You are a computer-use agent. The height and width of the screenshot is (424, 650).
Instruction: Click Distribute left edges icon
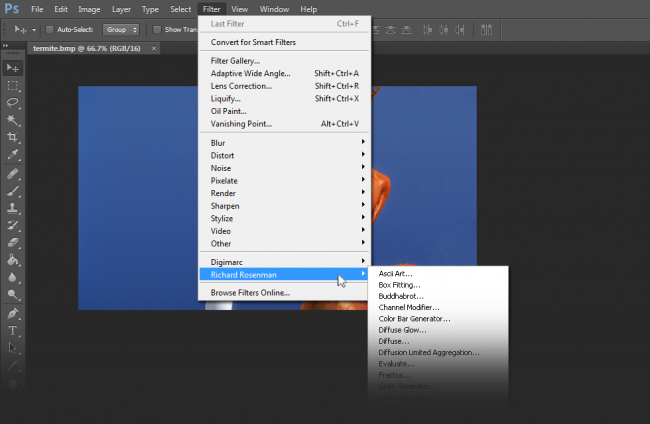pos(427,30)
